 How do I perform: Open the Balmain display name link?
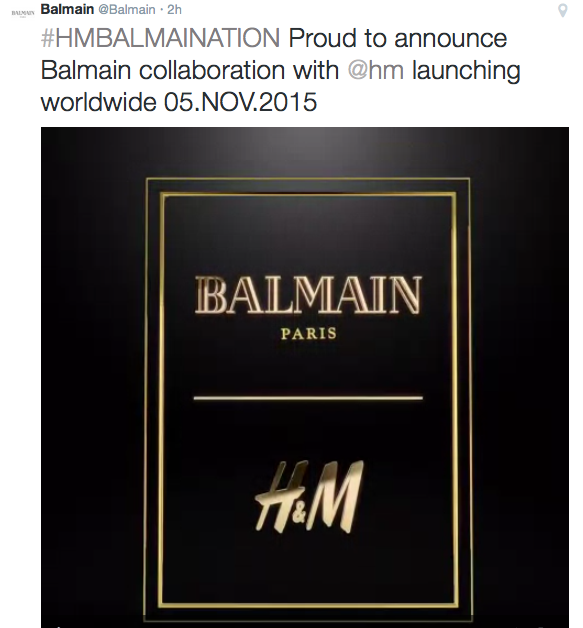pyautogui.click(x=67, y=9)
